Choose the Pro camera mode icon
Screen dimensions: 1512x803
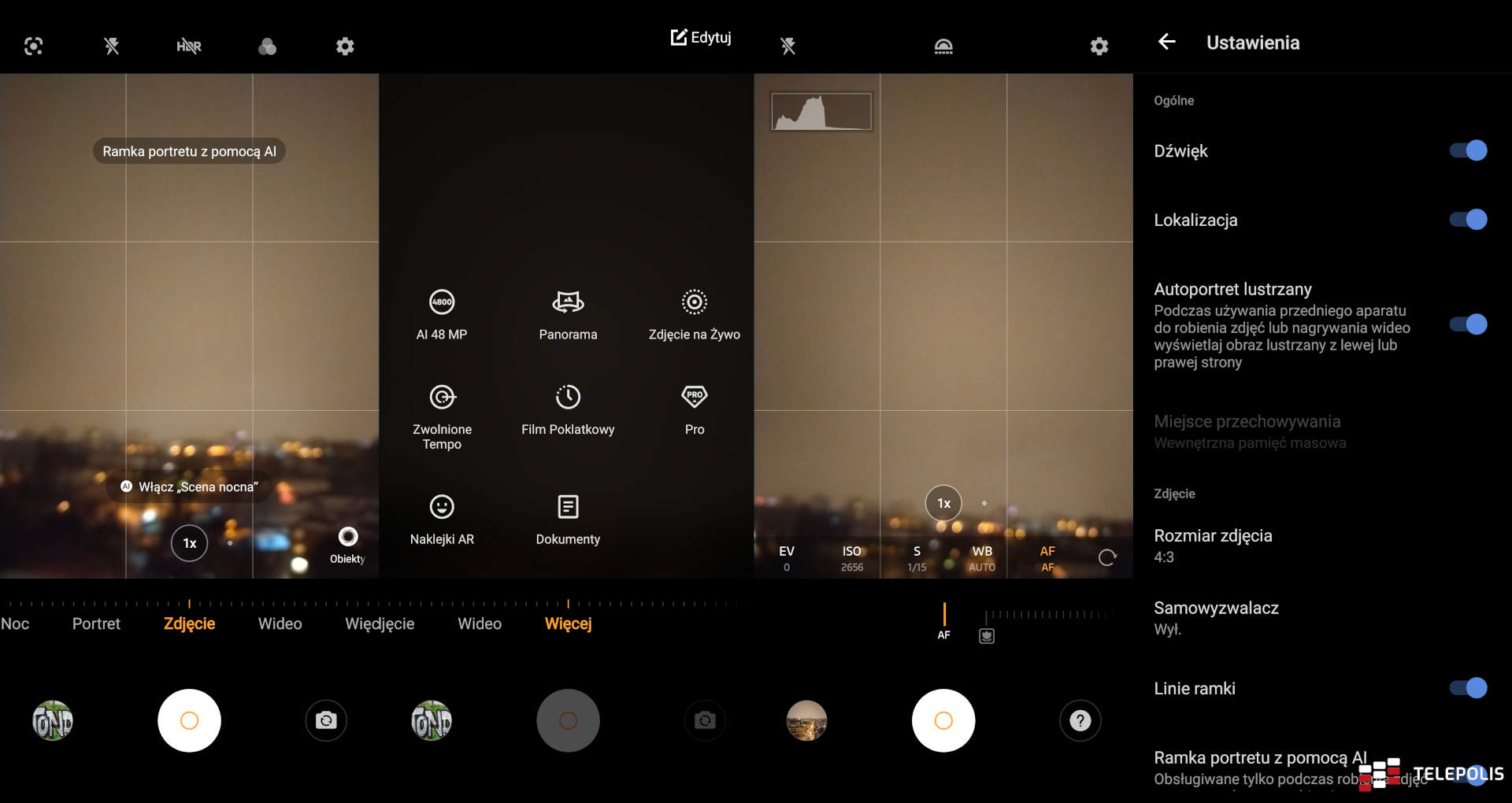[694, 397]
